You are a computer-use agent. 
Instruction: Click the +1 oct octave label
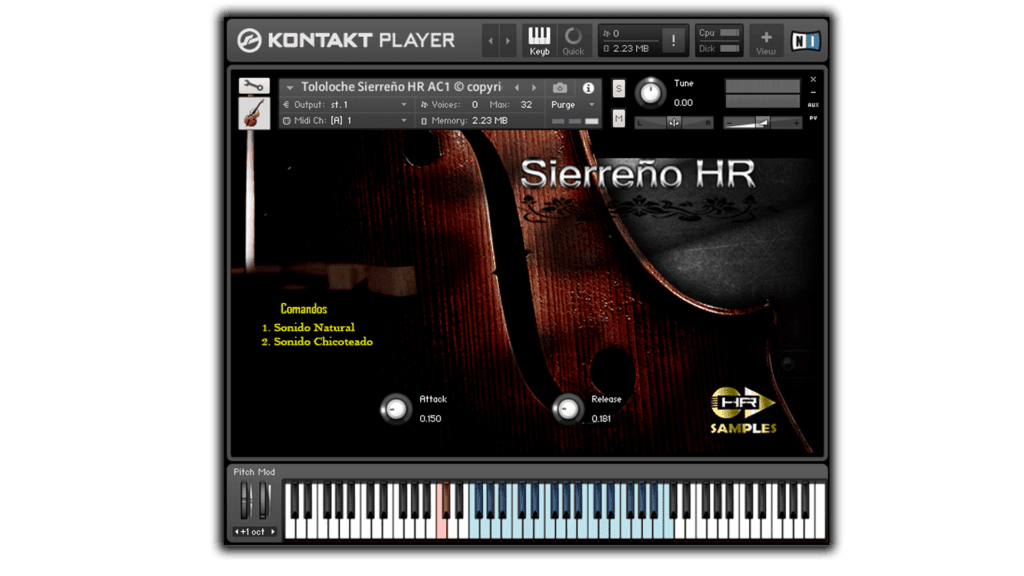point(255,532)
